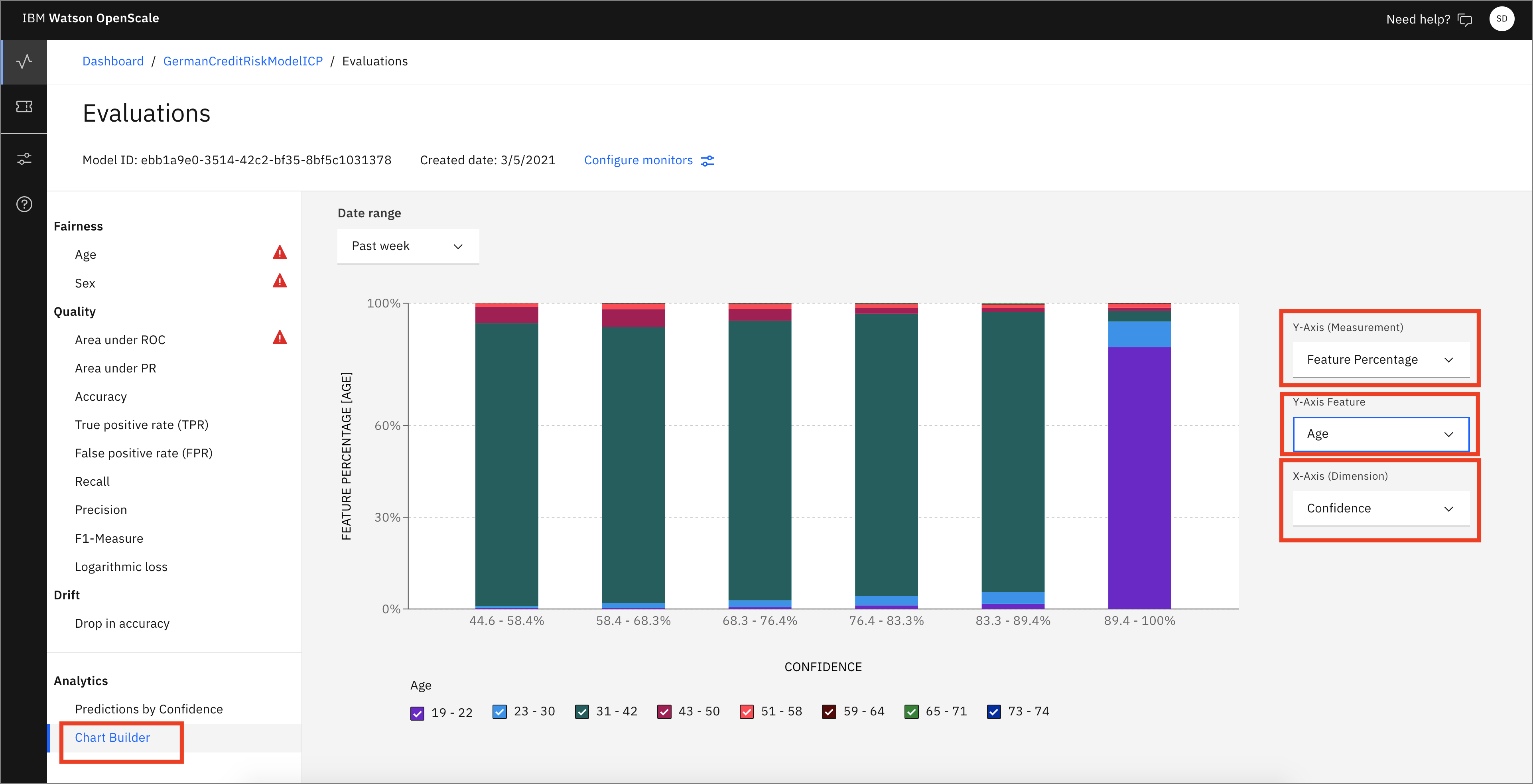Open the Explain transaction ticket icon
The height and width of the screenshot is (784, 1533).
pos(24,106)
